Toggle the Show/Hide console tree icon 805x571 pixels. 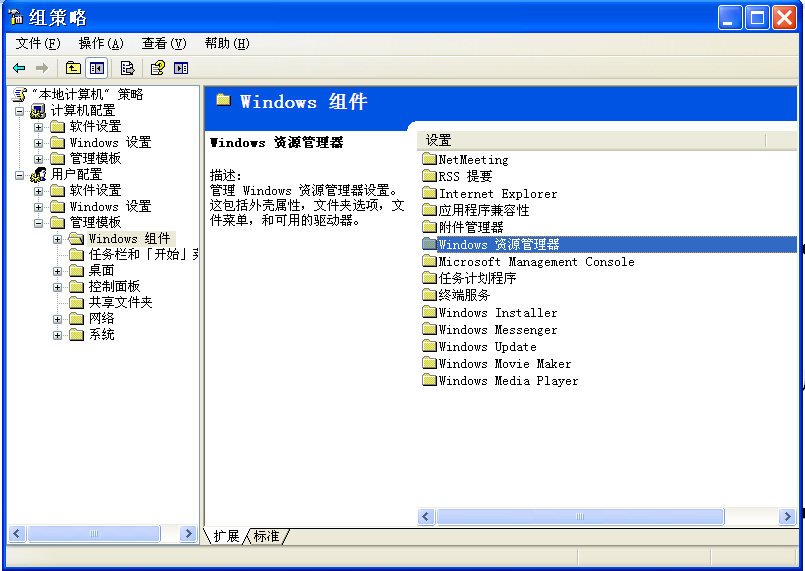[x=97, y=68]
